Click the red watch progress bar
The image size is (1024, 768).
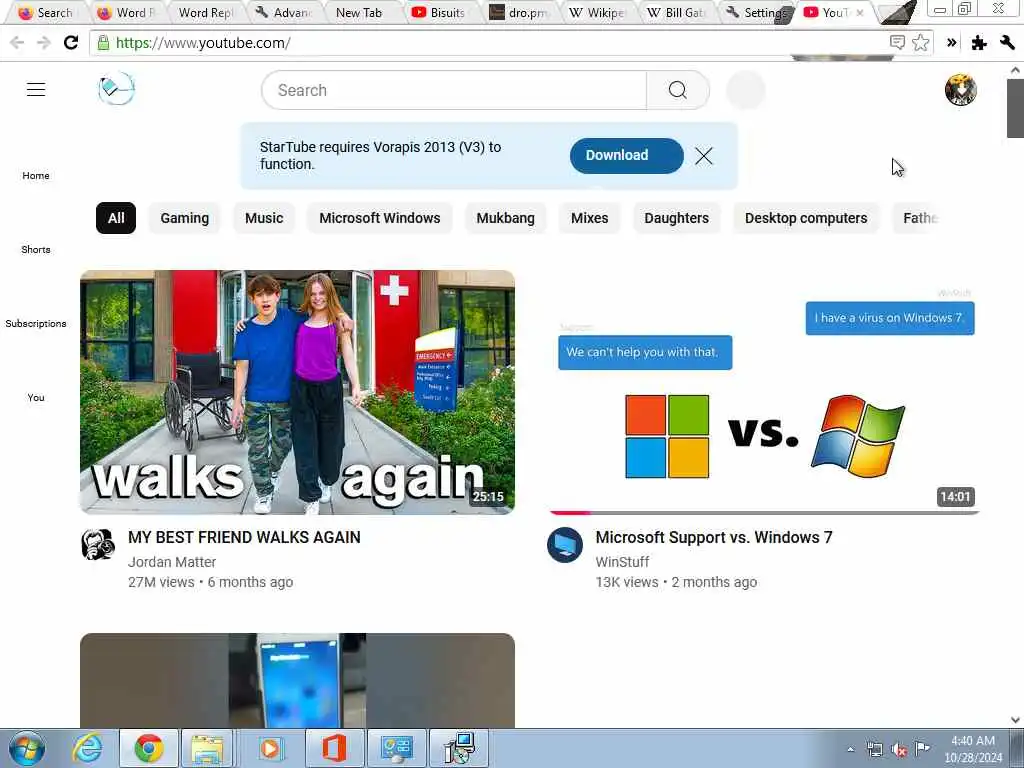pyautogui.click(x=569, y=513)
